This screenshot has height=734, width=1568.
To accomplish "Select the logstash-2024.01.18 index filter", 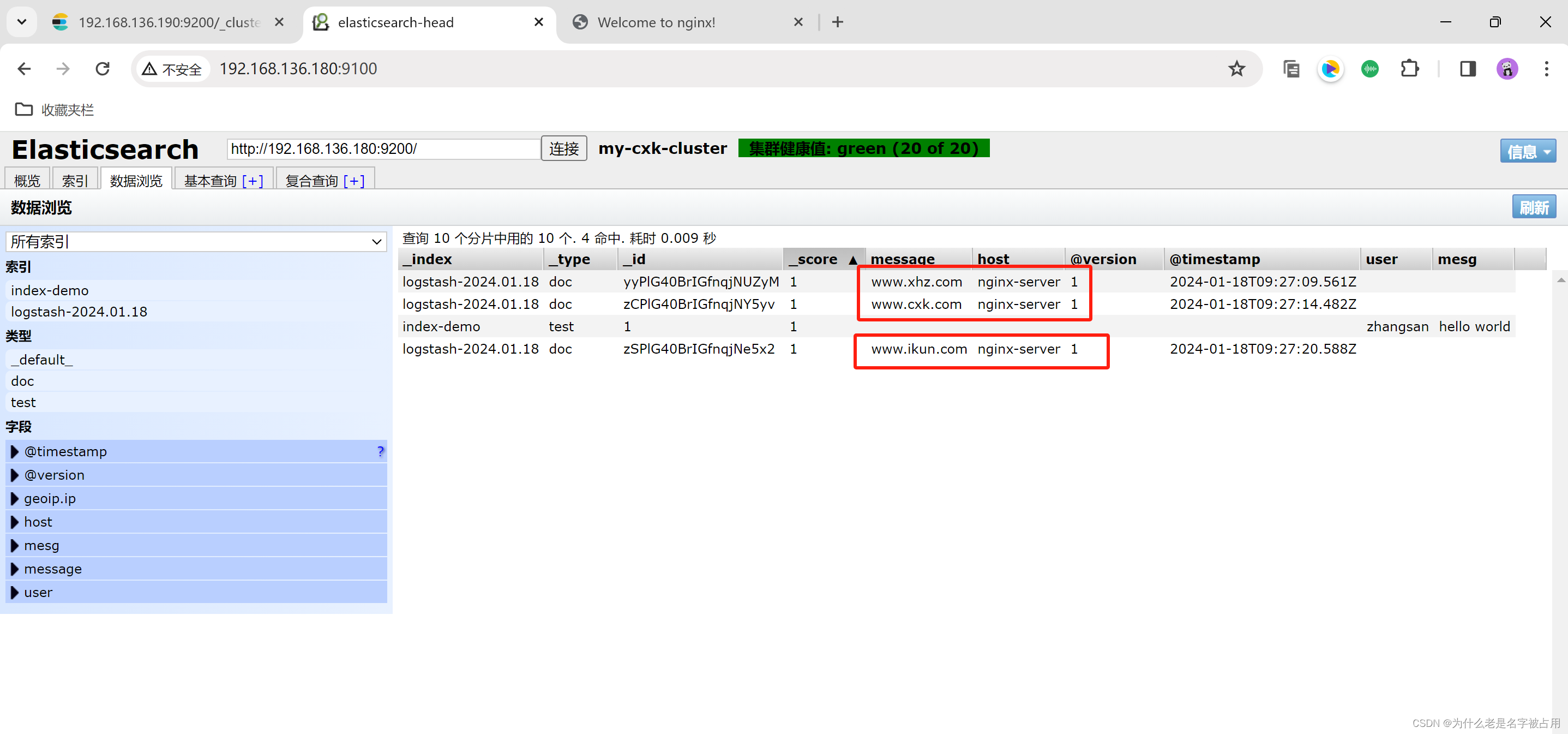I will click(79, 312).
